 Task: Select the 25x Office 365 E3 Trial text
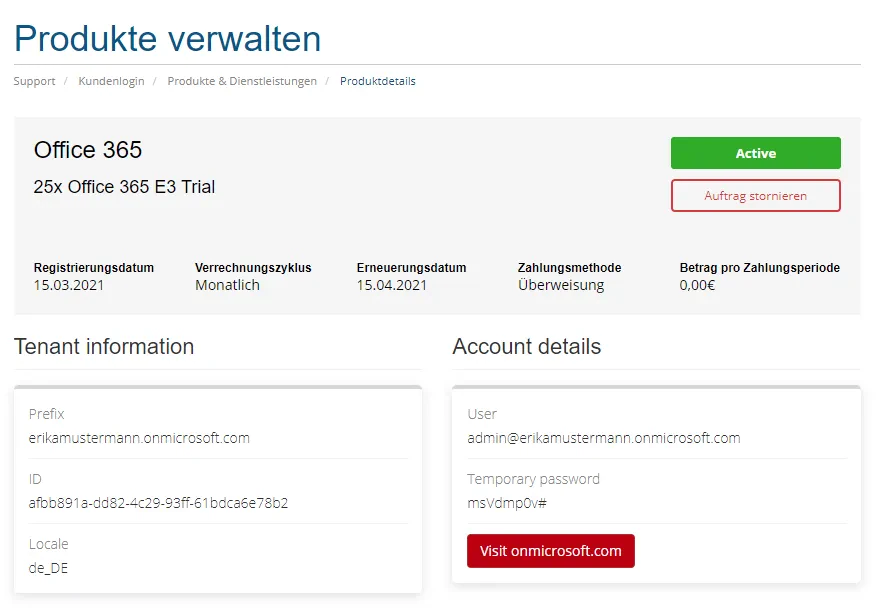pyautogui.click(x=124, y=187)
